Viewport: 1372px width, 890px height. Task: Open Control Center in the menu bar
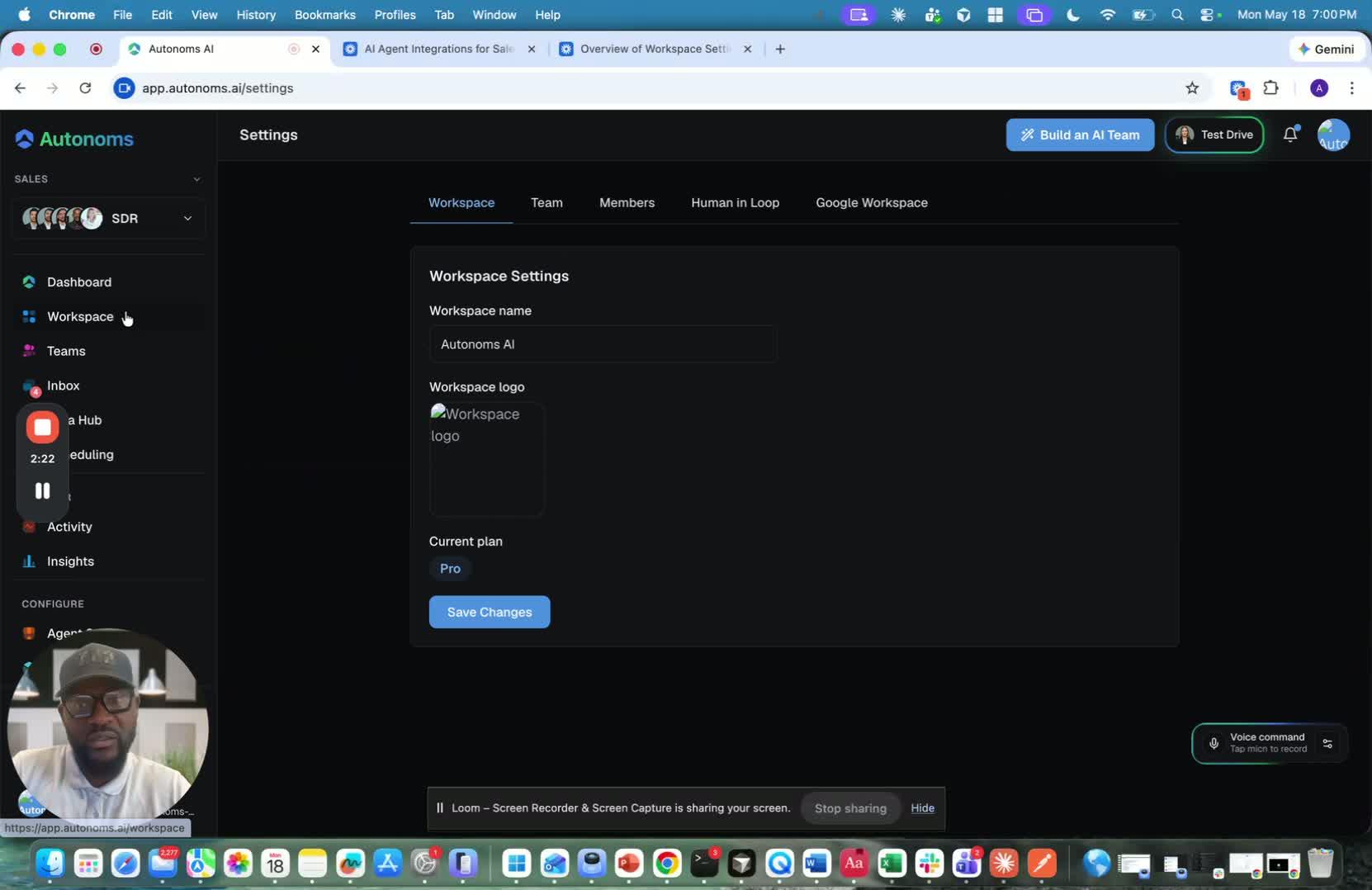[1208, 15]
